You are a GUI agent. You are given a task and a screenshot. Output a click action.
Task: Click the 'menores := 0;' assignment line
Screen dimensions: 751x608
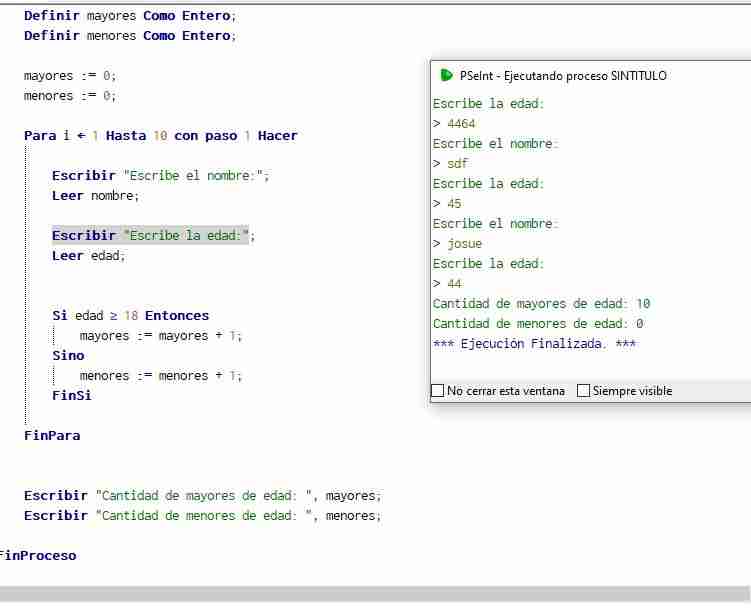[x=70, y=96]
